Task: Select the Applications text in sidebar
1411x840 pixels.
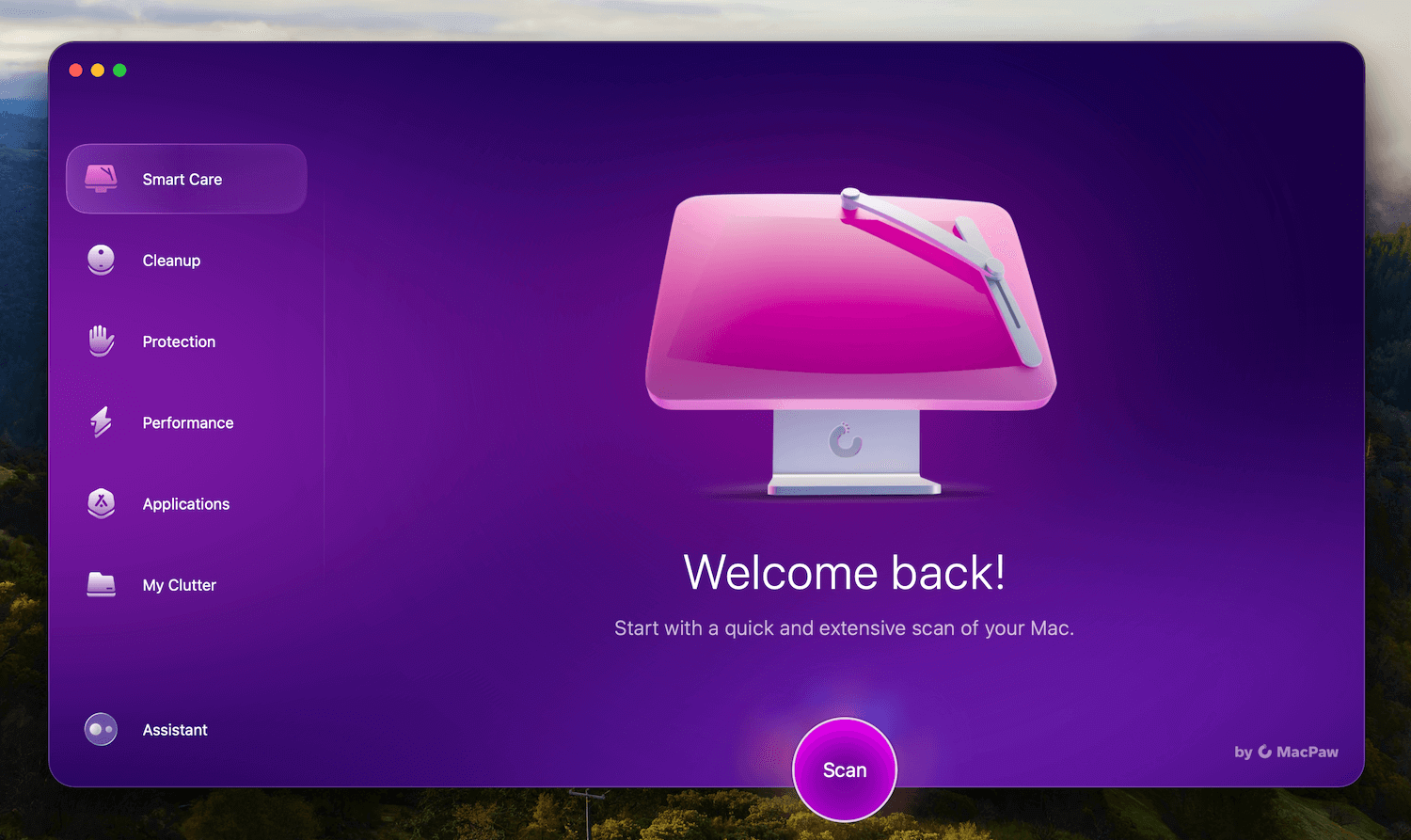Action: [x=186, y=504]
